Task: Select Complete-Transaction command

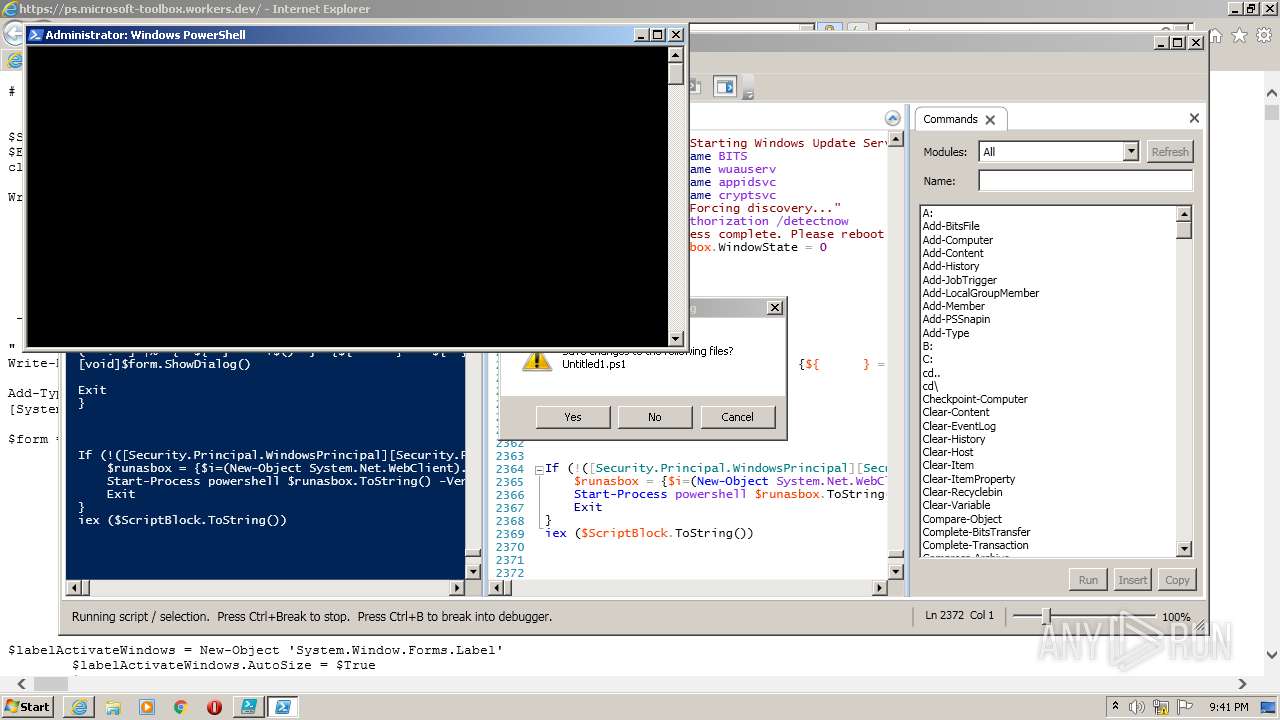Action: coord(975,545)
